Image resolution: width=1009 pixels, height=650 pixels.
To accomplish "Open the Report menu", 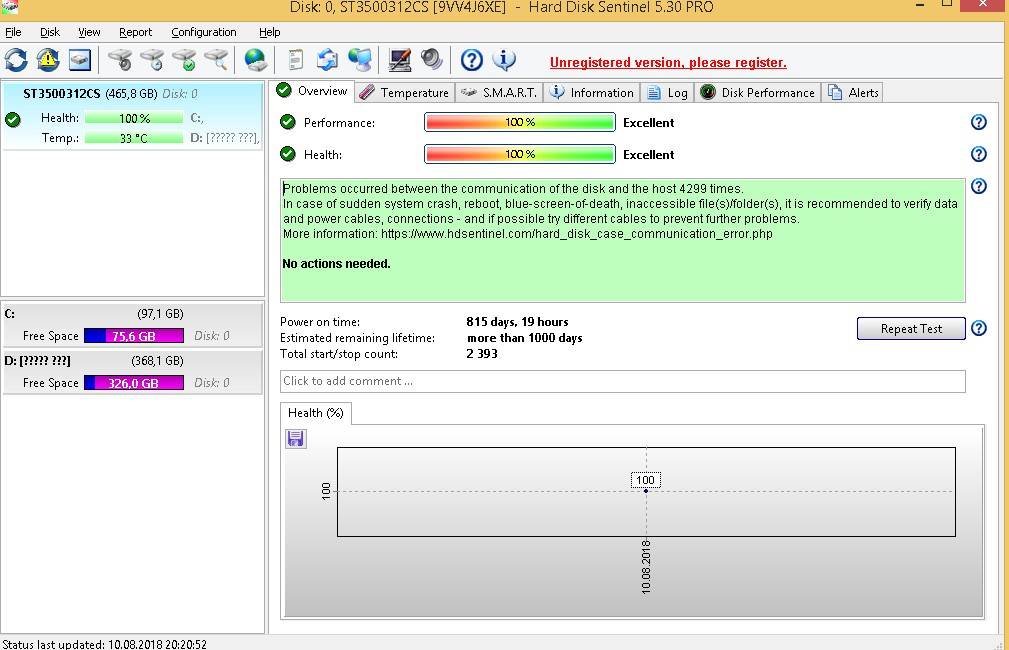I will [x=135, y=32].
